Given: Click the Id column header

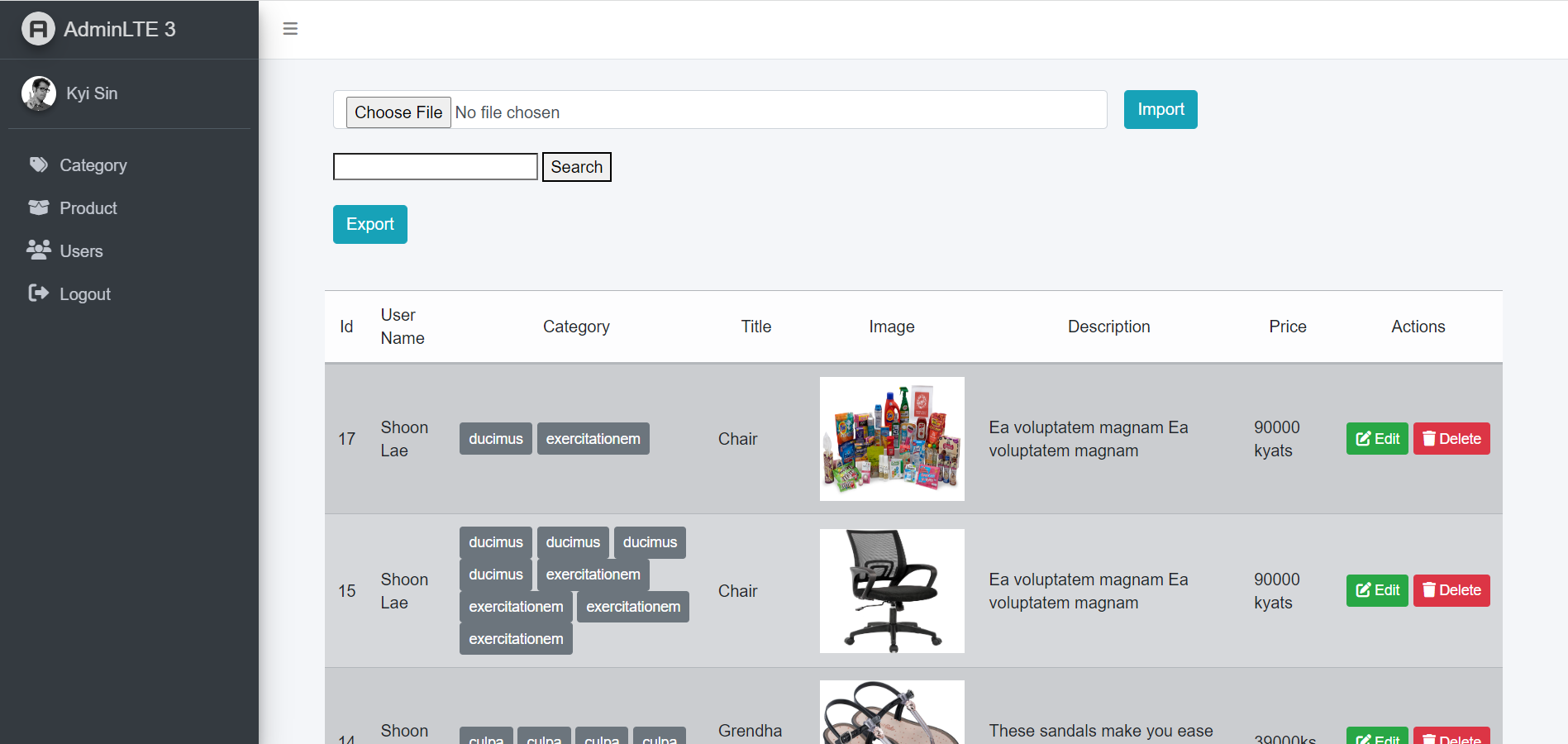Looking at the screenshot, I should click(x=346, y=327).
